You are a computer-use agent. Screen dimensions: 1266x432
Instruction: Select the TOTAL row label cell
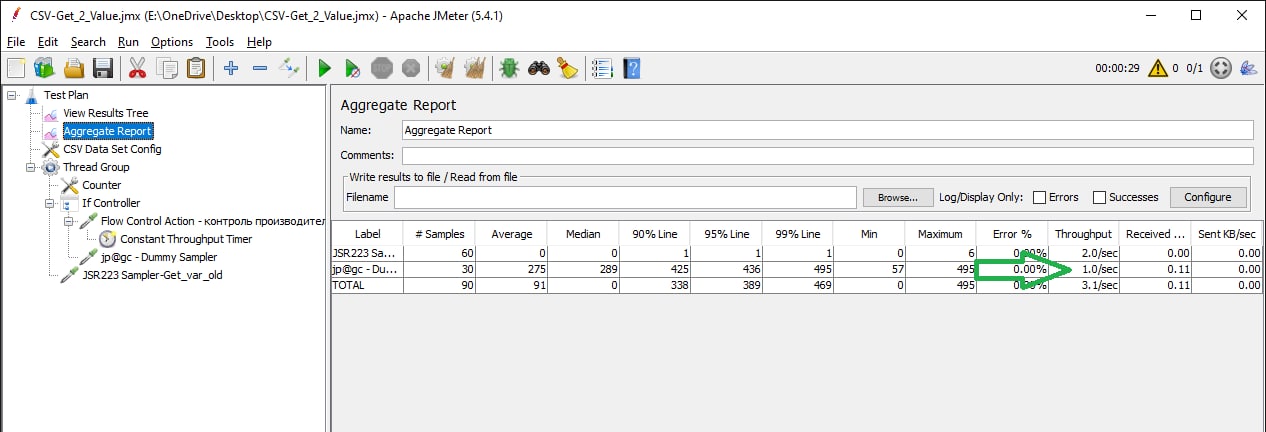[367, 285]
